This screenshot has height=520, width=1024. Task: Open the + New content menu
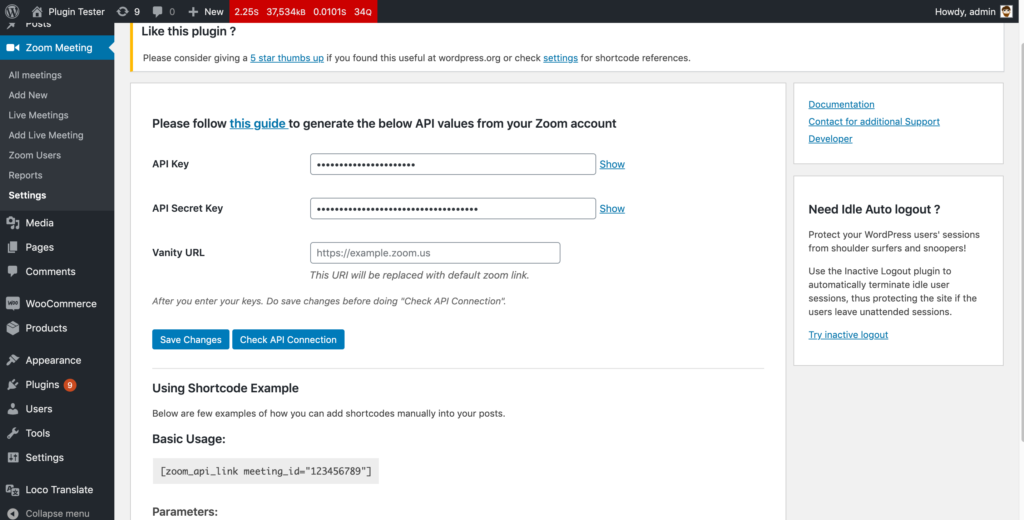206,11
